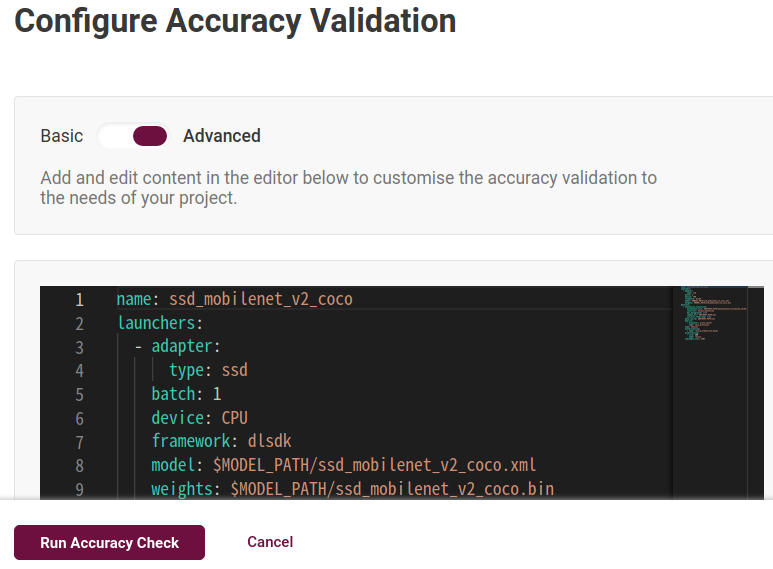Image resolution: width=773 pixels, height=569 pixels.
Task: Click line number 3 in the gutter
Action: point(79,347)
